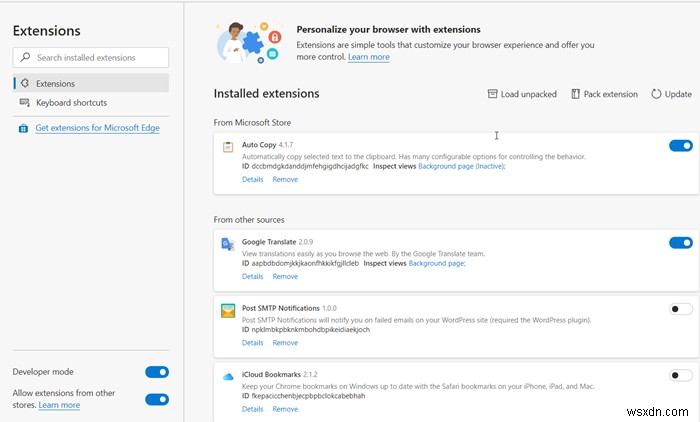Click the Update refresh icon
The width and height of the screenshot is (700, 422).
pyautogui.click(x=656, y=94)
